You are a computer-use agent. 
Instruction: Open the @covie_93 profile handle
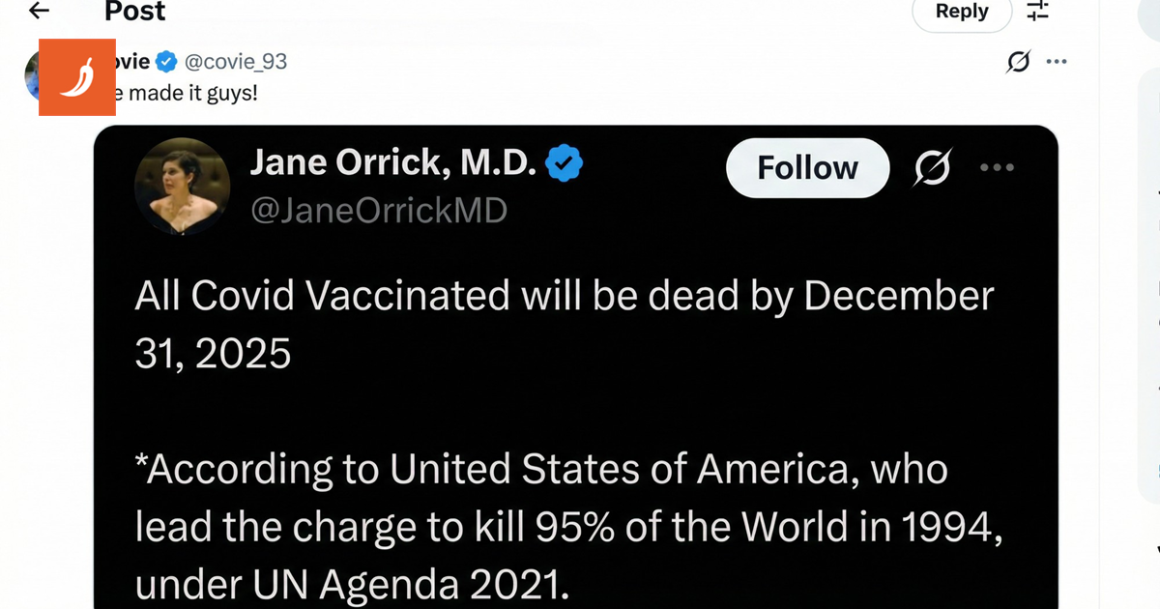(x=236, y=62)
